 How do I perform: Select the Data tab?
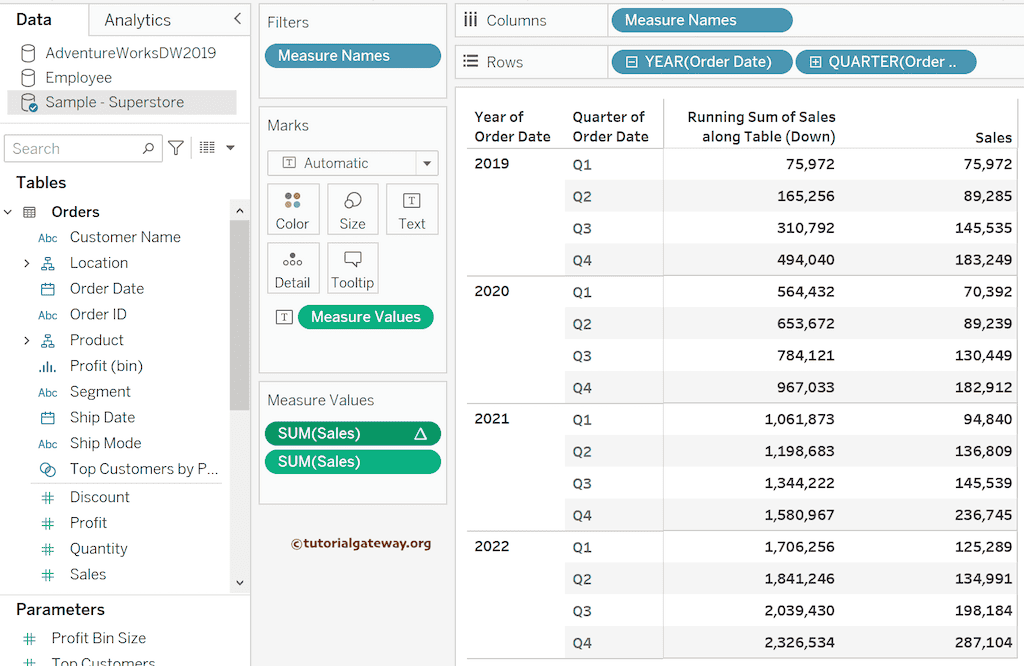(41, 19)
